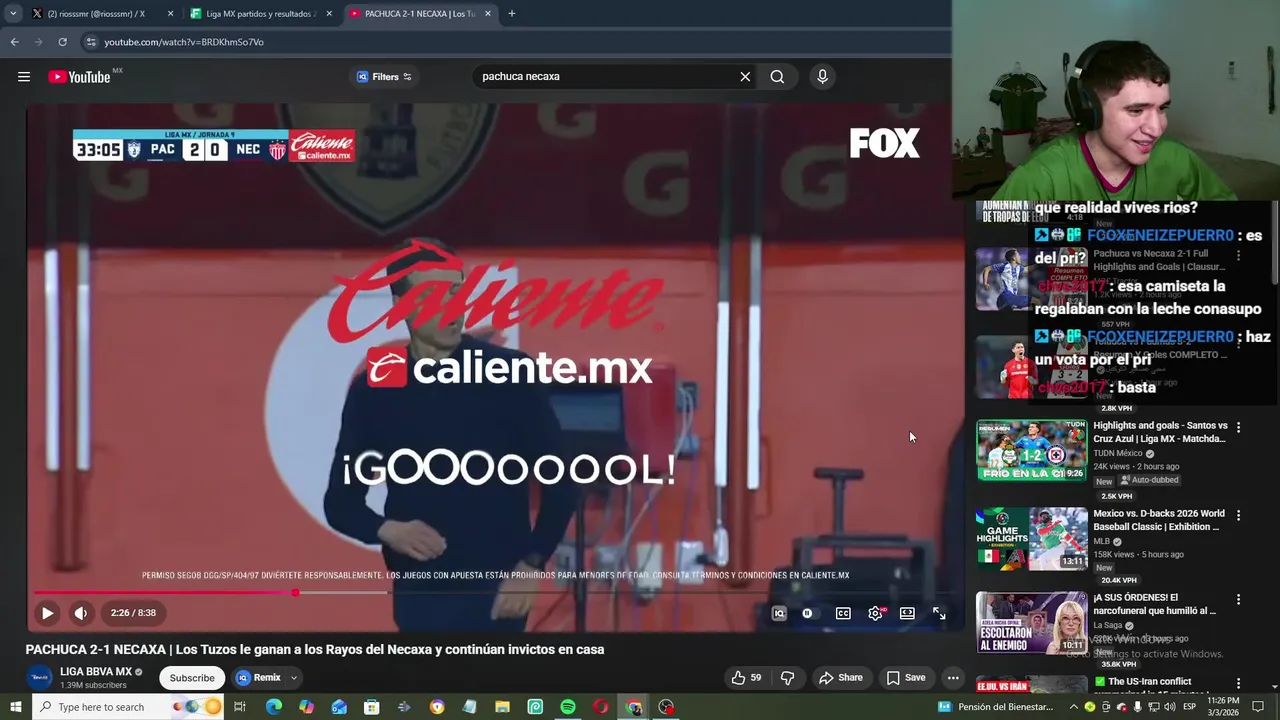Go back in browser history

(x=14, y=42)
